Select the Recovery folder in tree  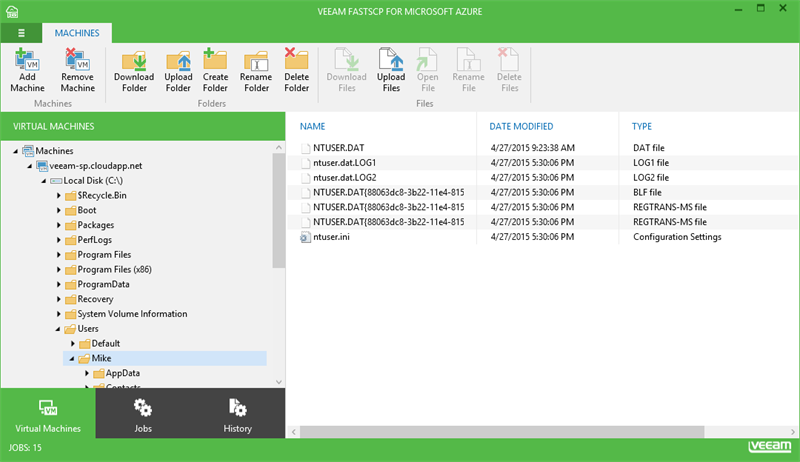click(95, 299)
